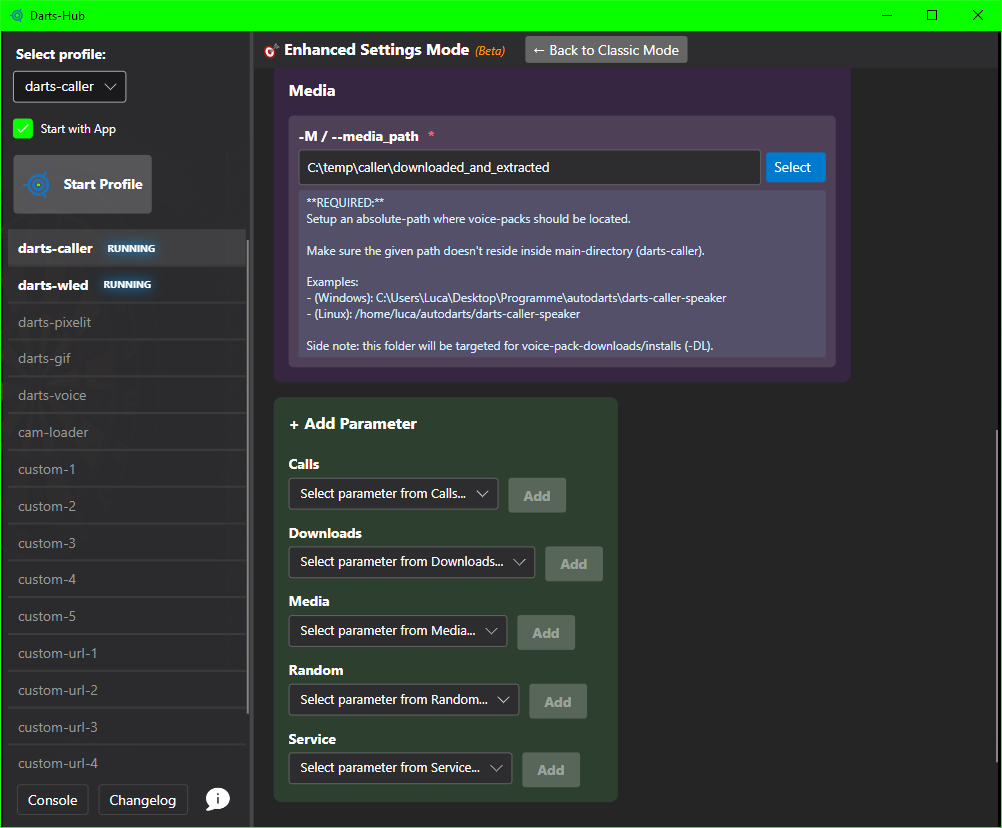The image size is (1002, 828).
Task: Expand Select parameter from Random dropdown
Action: (x=404, y=700)
